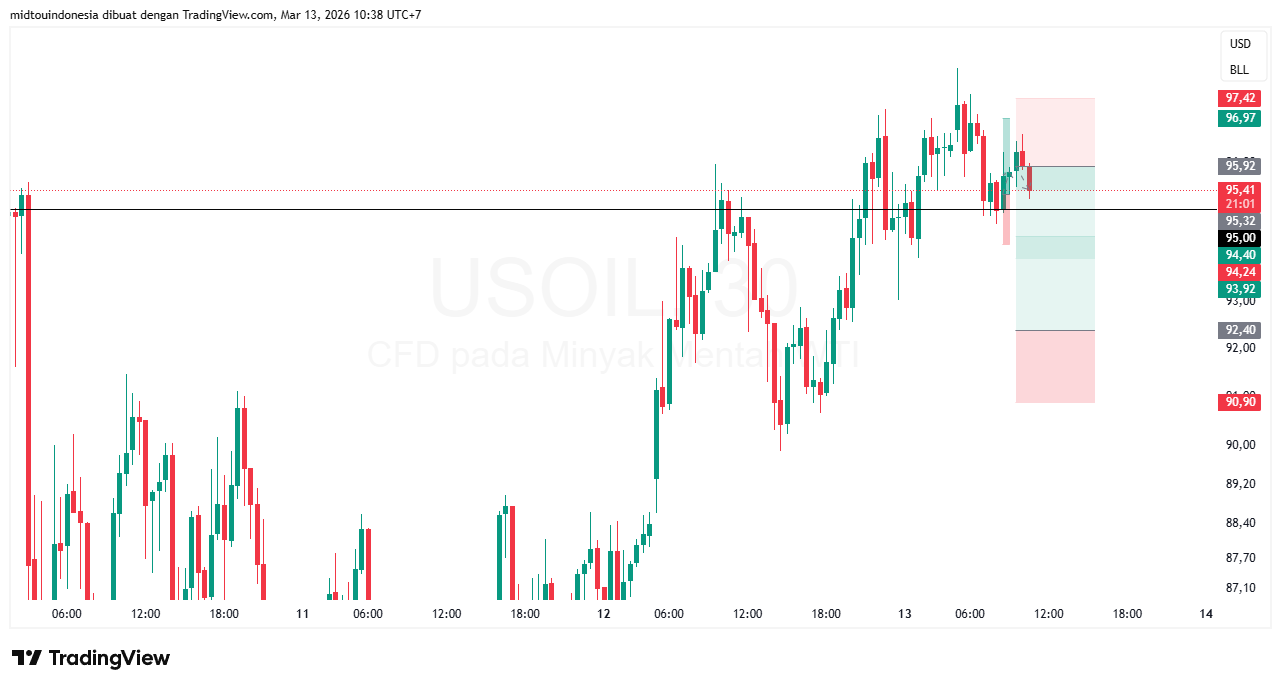Click date label 12 on the time axis

click(x=603, y=614)
